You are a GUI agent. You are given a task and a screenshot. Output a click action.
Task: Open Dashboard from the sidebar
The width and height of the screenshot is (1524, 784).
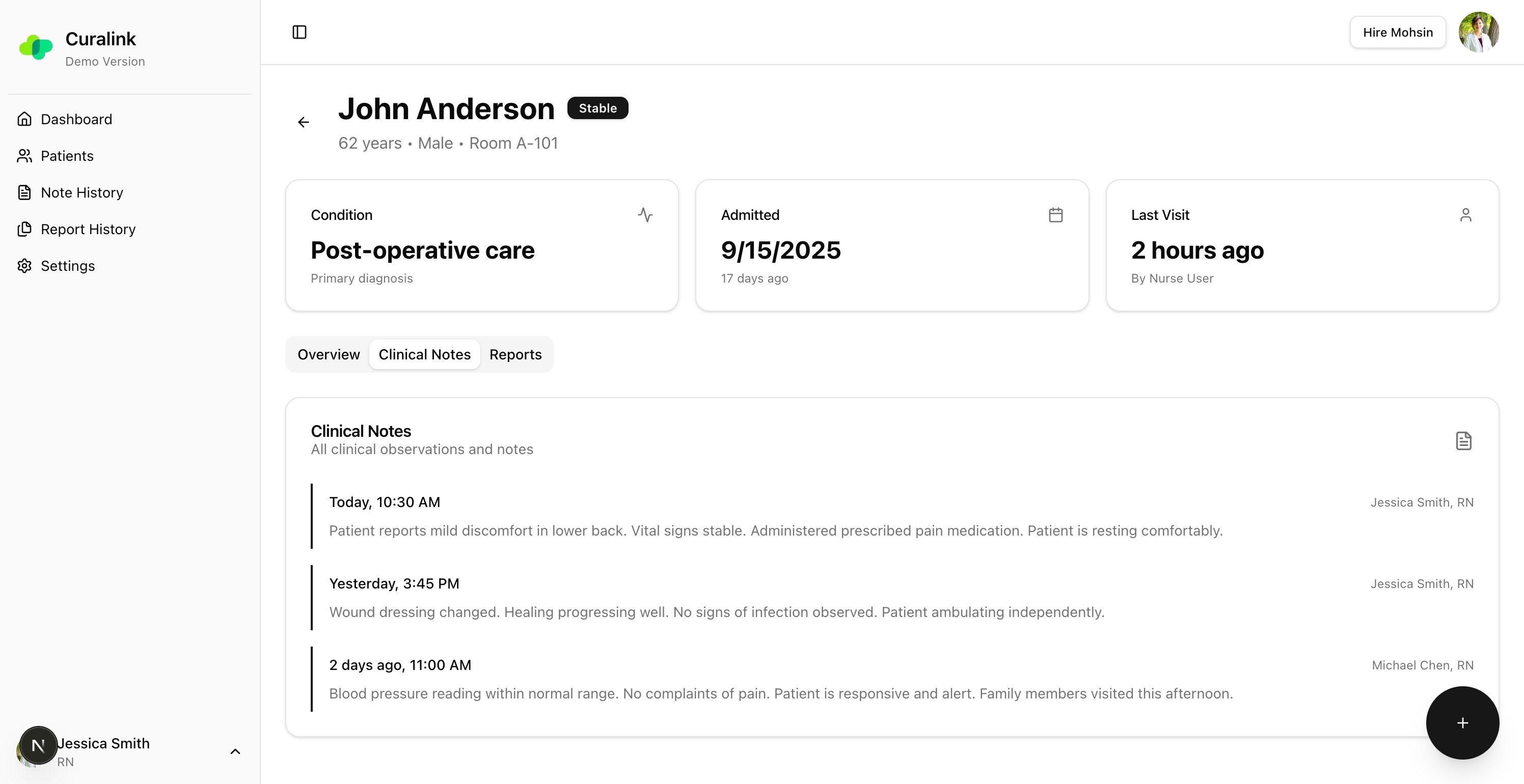[76, 119]
